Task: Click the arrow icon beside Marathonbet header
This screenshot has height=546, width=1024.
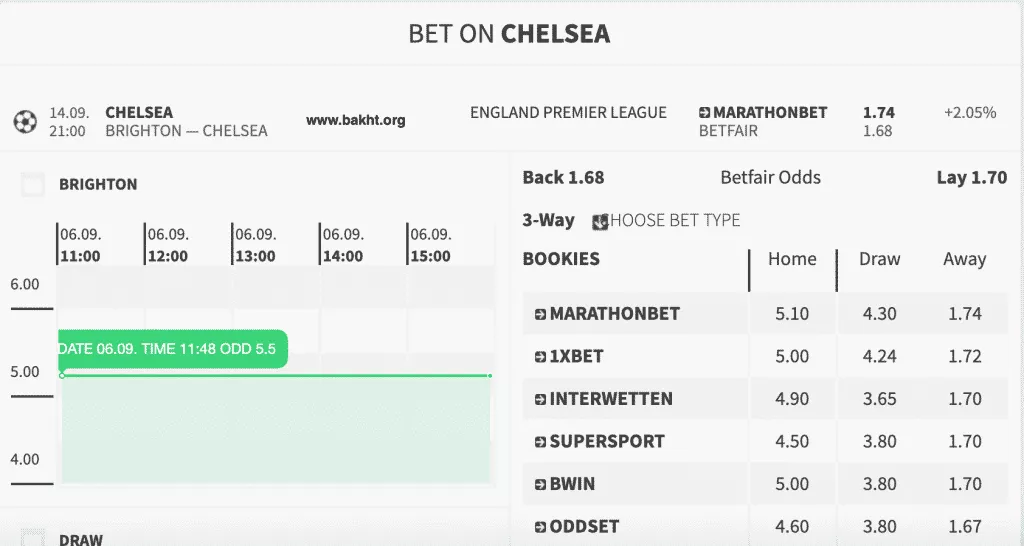Action: tap(705, 113)
